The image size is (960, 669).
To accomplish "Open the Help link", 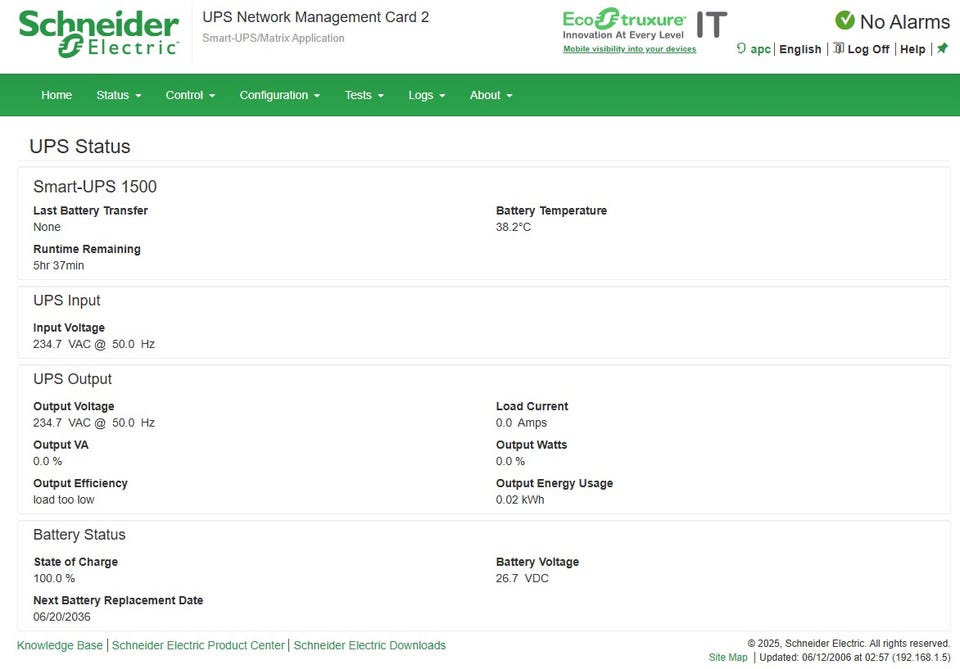I will click(912, 49).
